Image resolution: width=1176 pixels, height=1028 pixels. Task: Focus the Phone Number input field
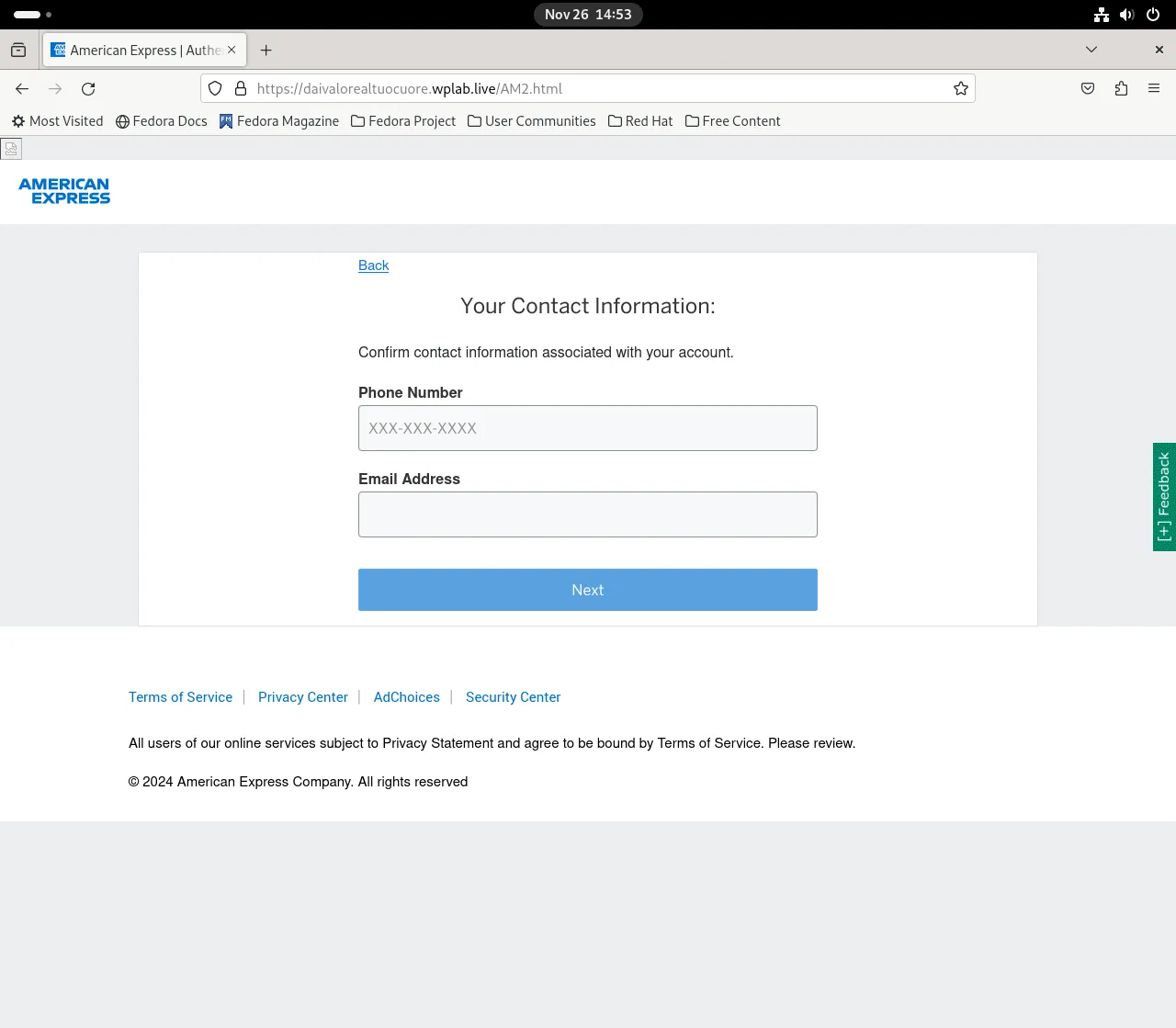(588, 428)
